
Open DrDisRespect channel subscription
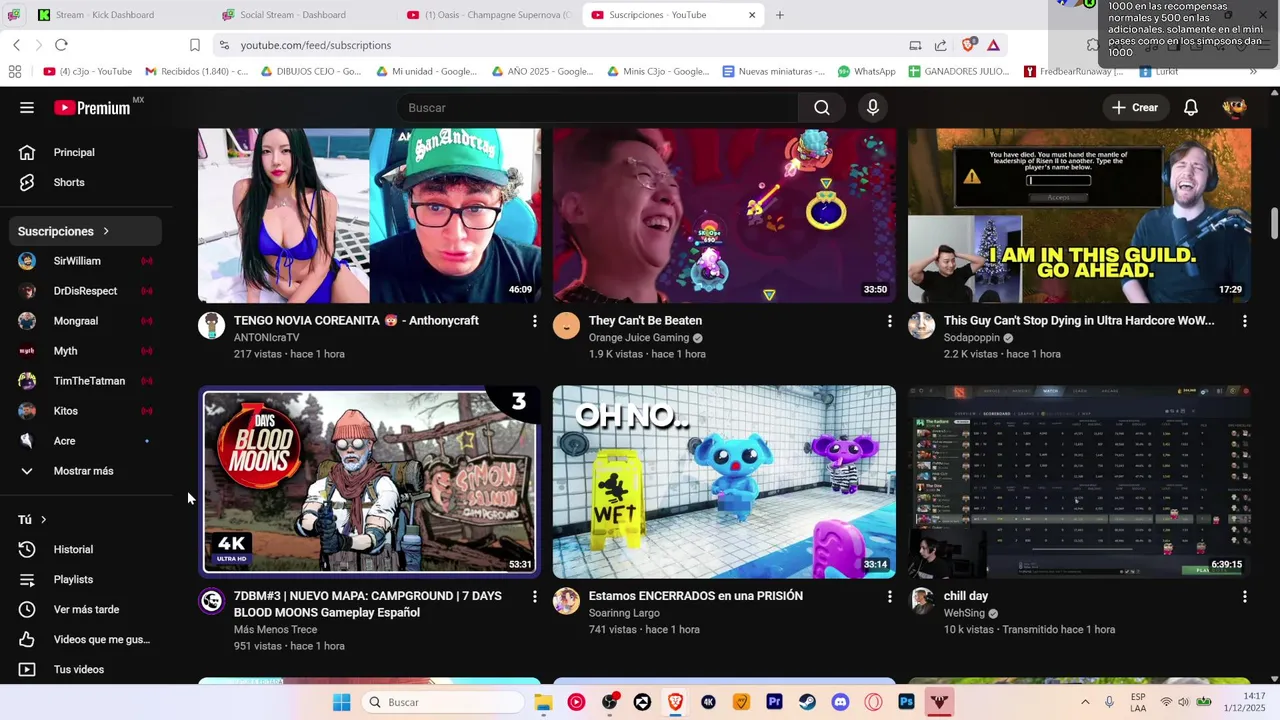(x=86, y=291)
